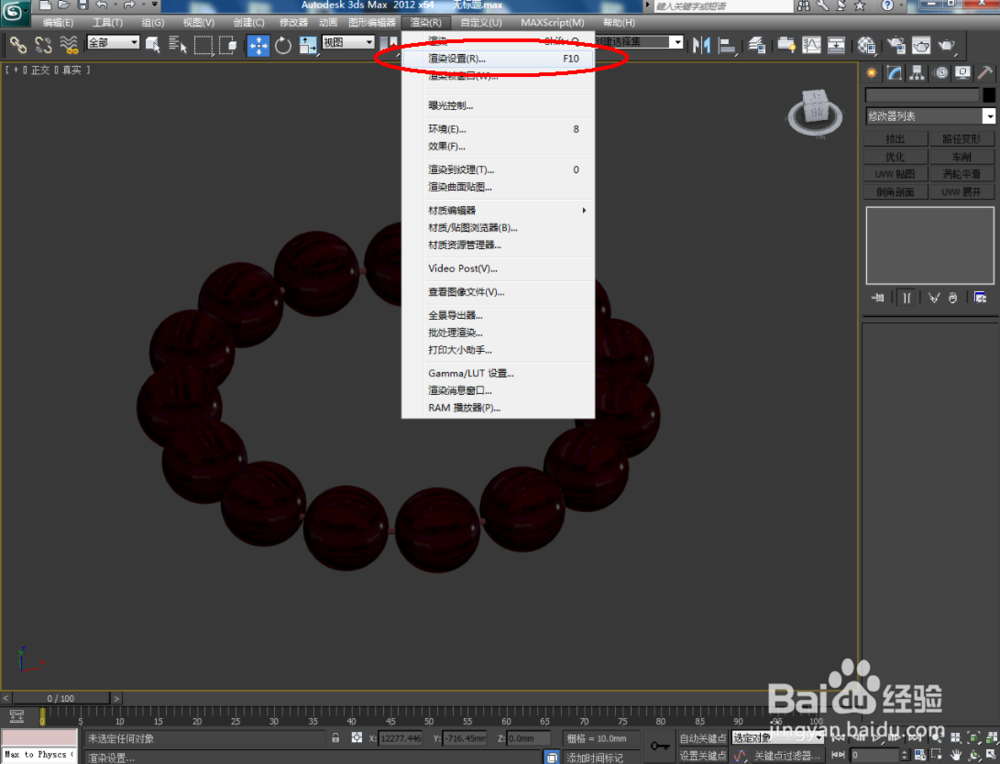Select the Select and Link tool

pos(18,44)
